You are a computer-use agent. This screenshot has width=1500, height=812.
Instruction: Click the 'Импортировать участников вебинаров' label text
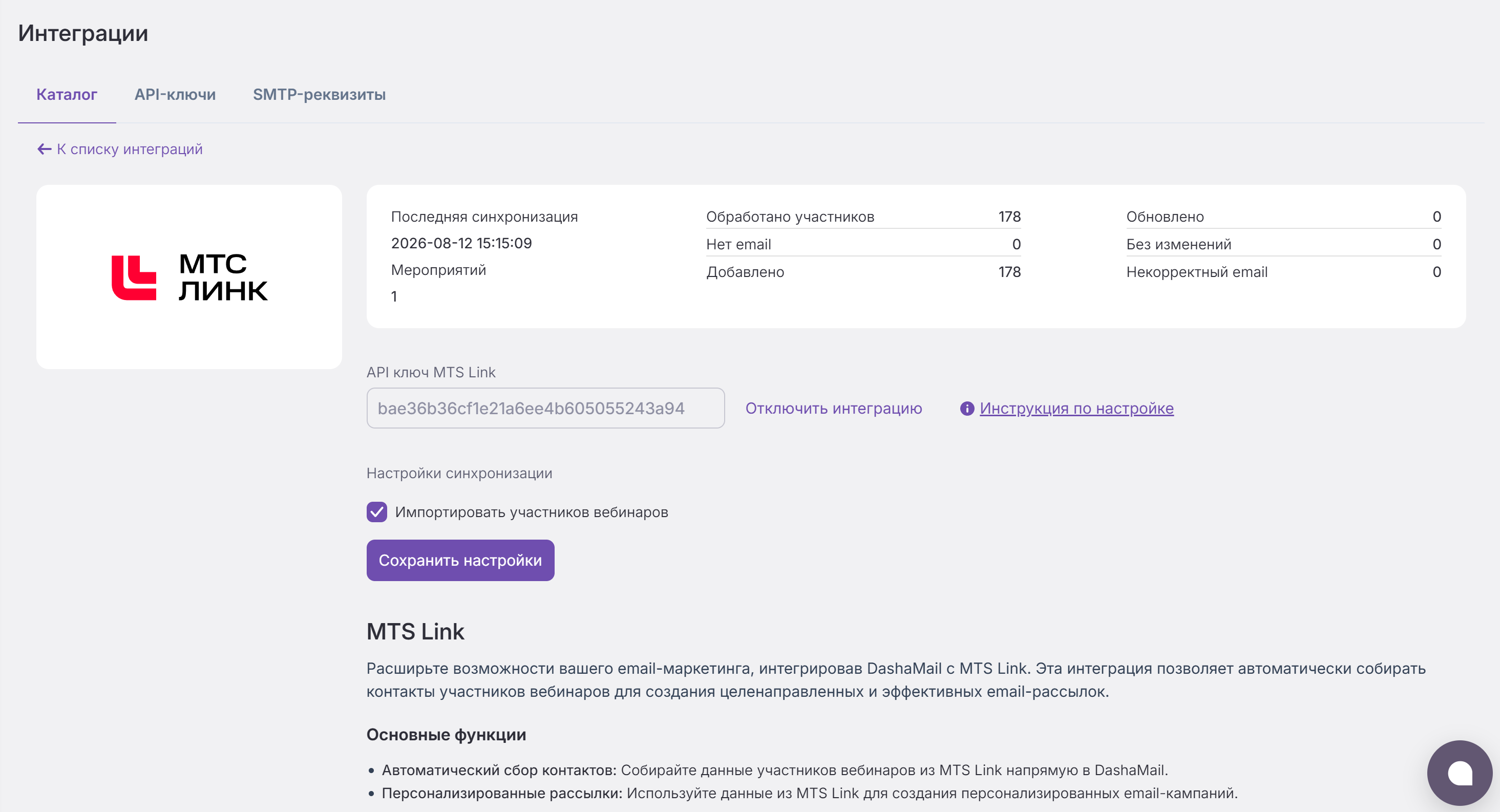pyautogui.click(x=532, y=512)
